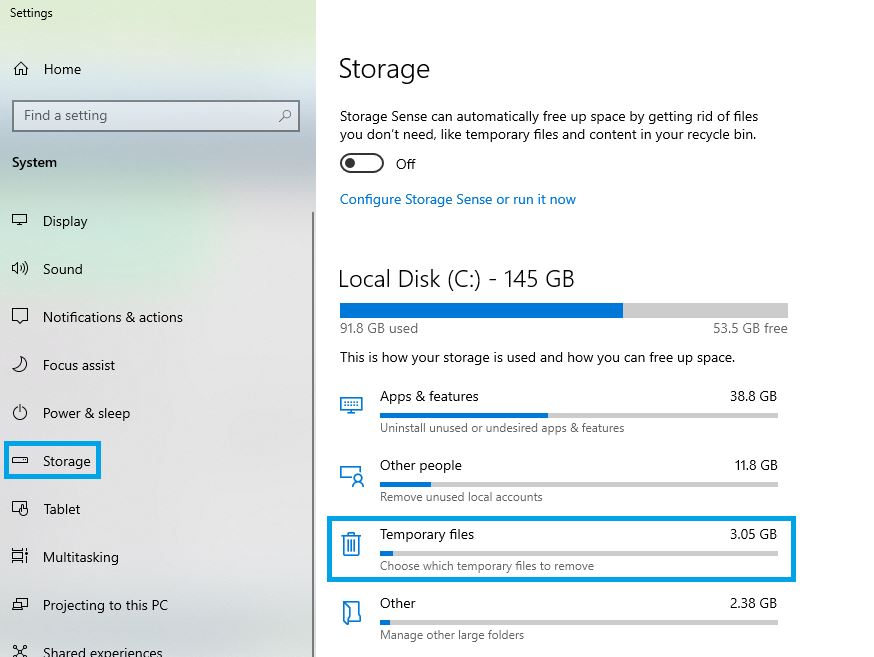This screenshot has height=657, width=874.
Task: Open Display settings via monitor icon
Action: pos(20,221)
